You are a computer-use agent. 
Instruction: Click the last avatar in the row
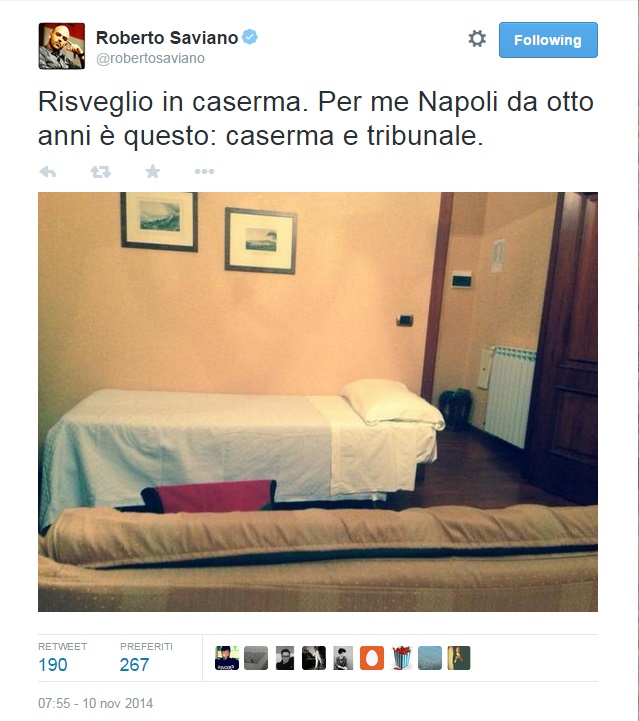click(459, 658)
